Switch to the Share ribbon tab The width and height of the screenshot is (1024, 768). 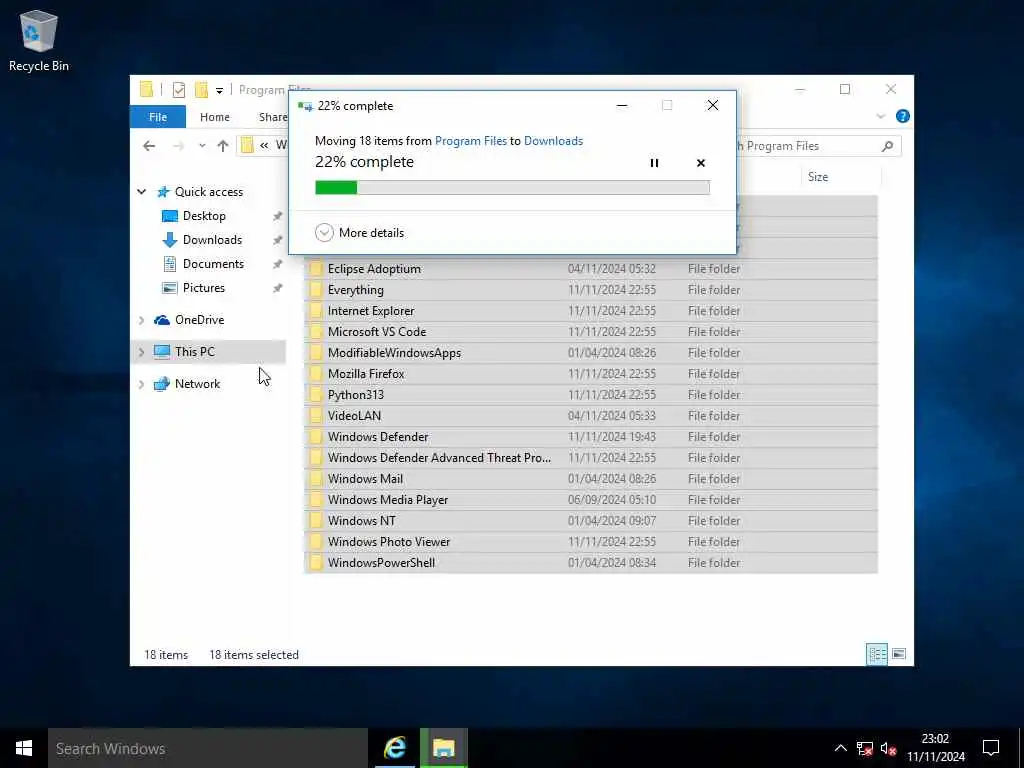(x=273, y=117)
